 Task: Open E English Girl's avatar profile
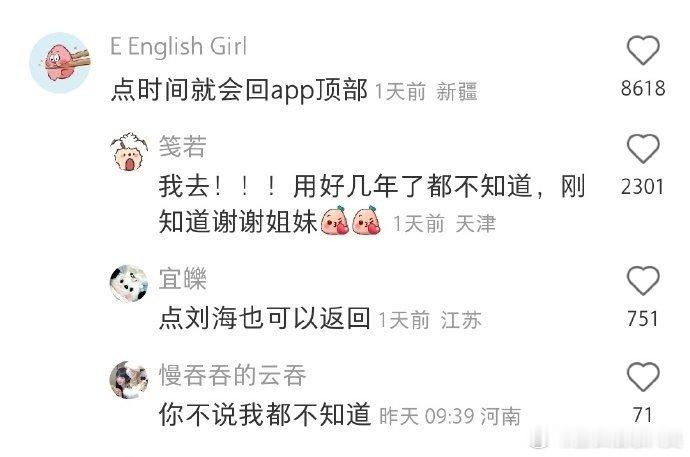[60, 62]
